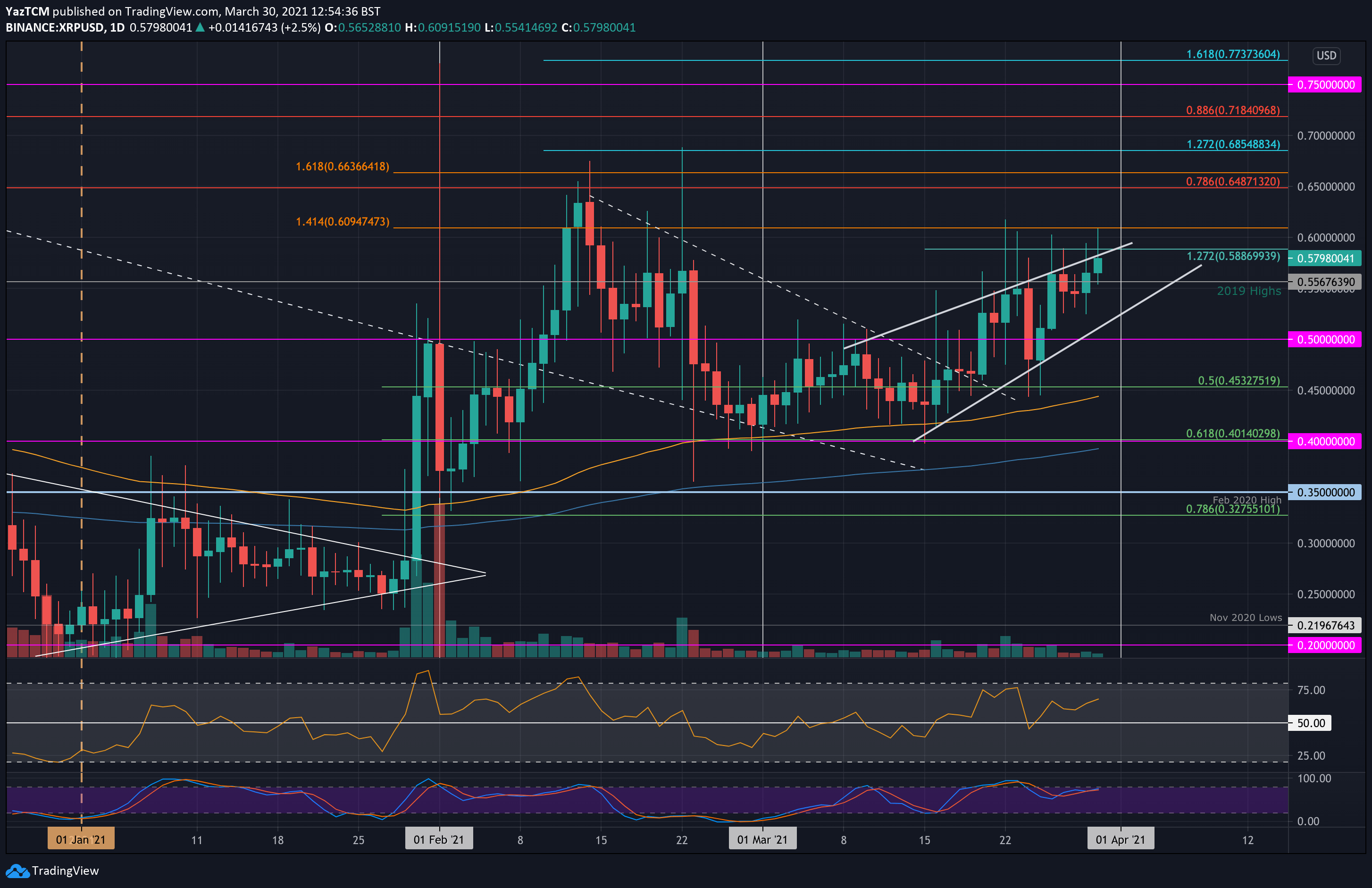Click the 0.886(0.71840968) Fibonacci label
This screenshot has width=1372, height=888.
[1232, 110]
